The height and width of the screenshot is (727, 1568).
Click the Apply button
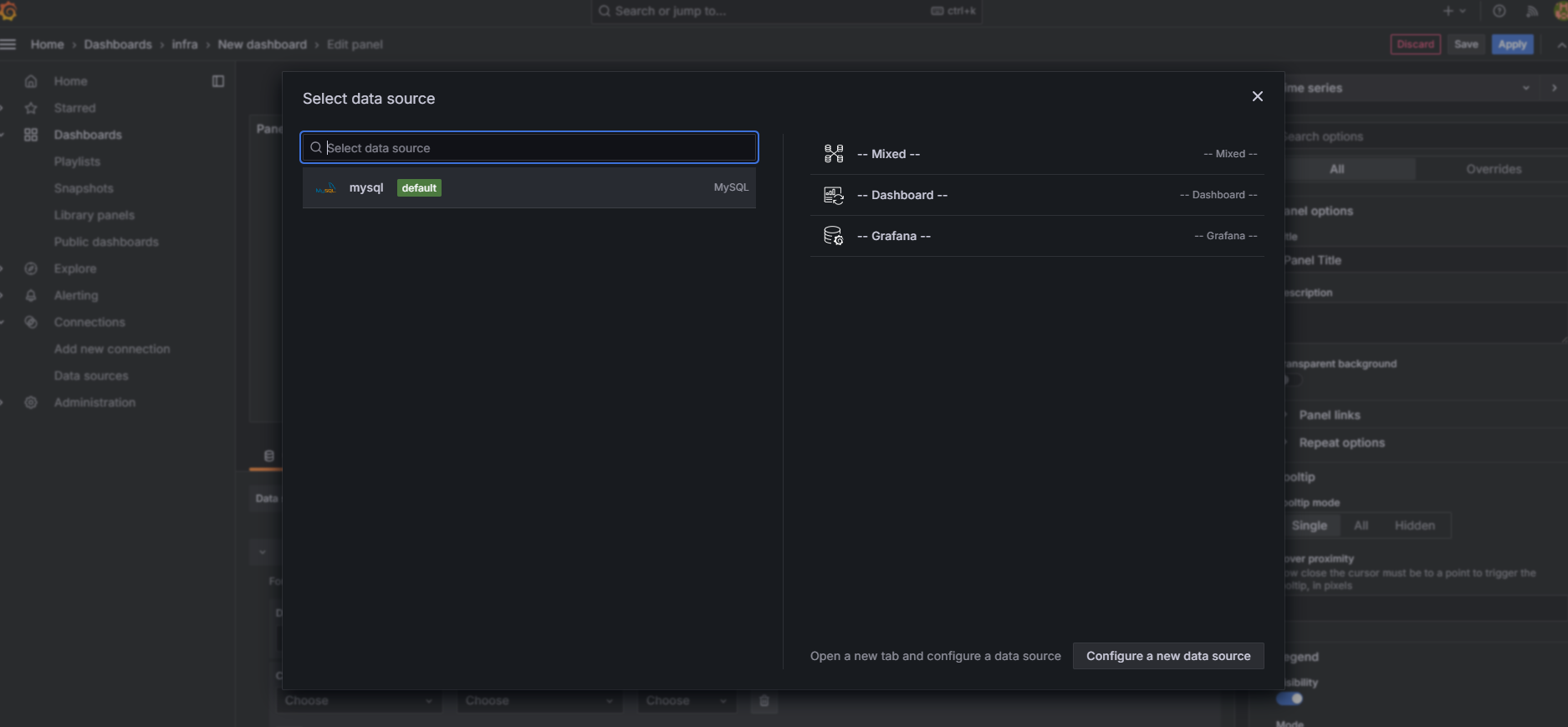click(x=1512, y=44)
